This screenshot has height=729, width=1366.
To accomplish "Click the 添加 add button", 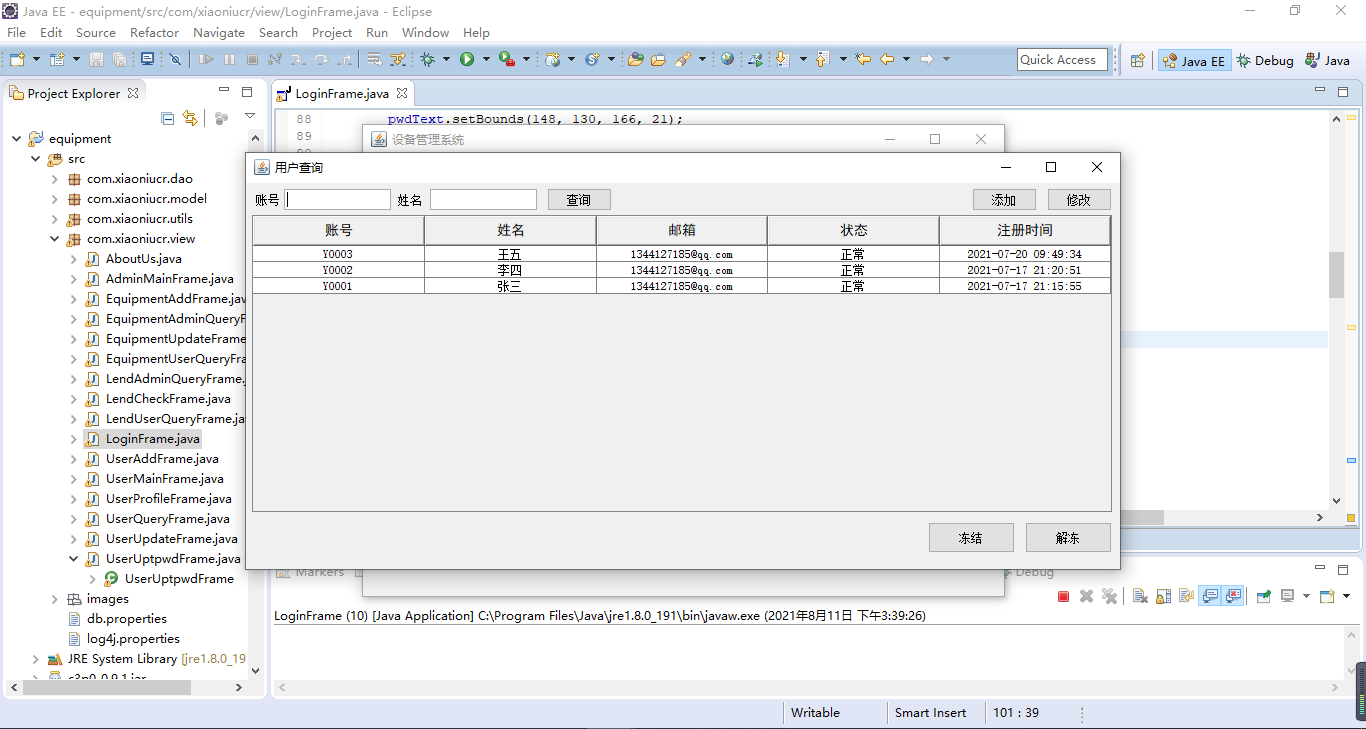I will point(1004,200).
